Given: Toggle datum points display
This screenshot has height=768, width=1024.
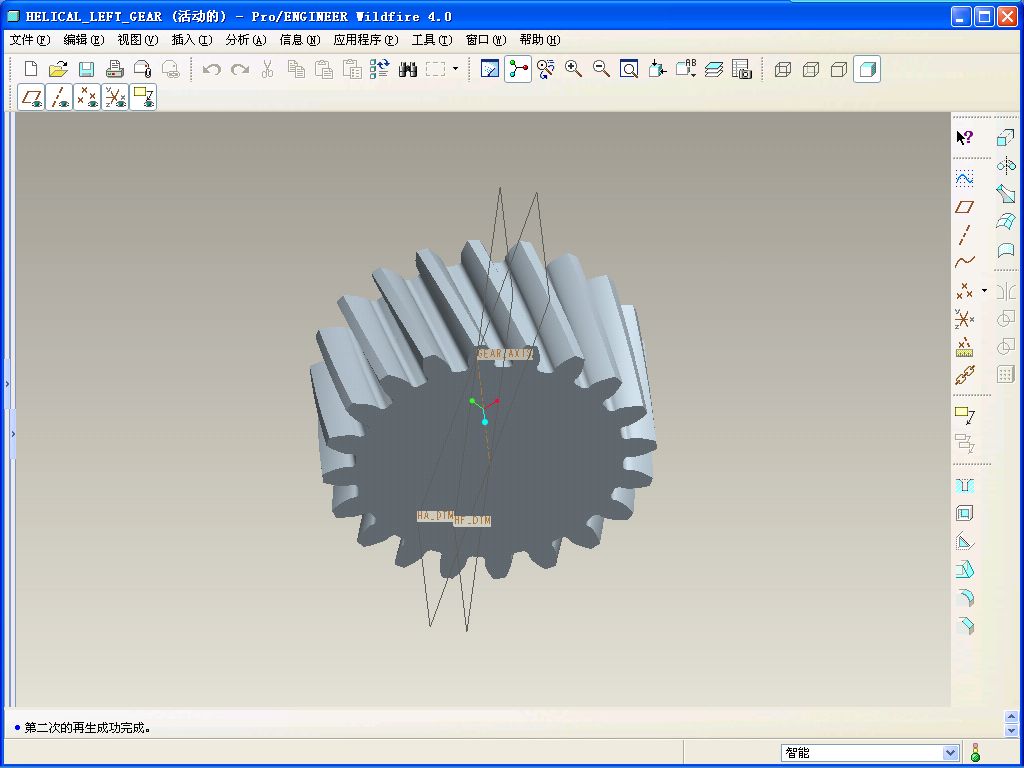Looking at the screenshot, I should 87,97.
